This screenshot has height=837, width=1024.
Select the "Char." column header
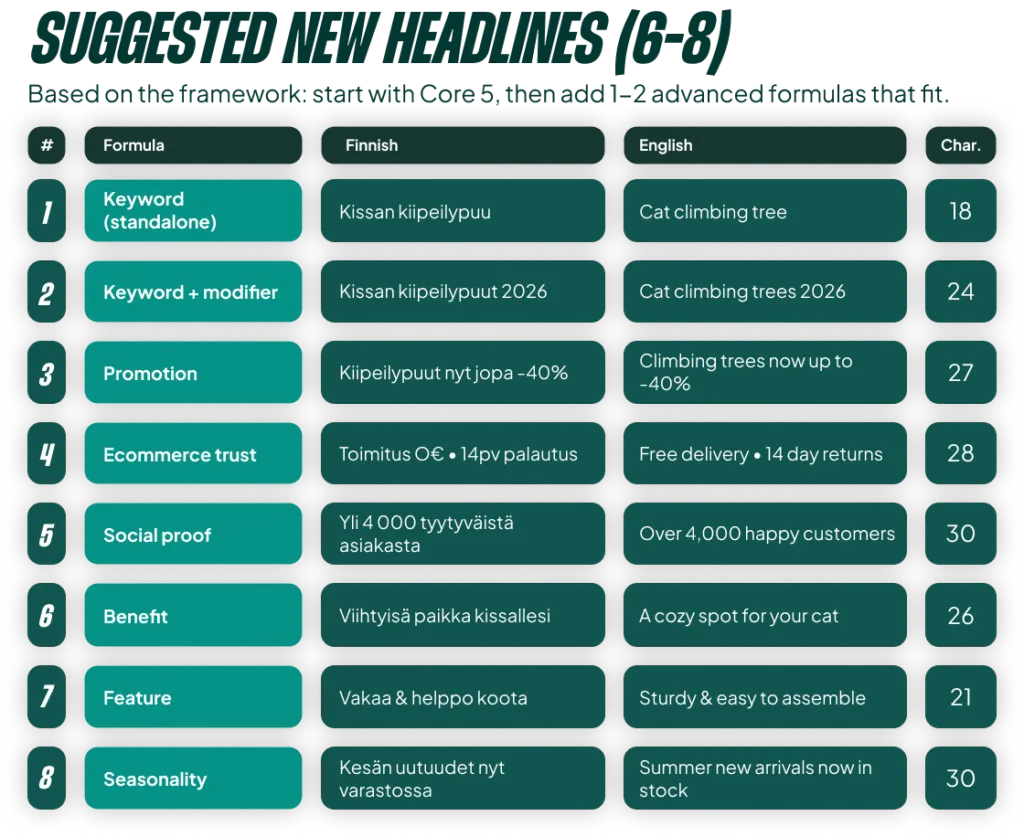[961, 145]
